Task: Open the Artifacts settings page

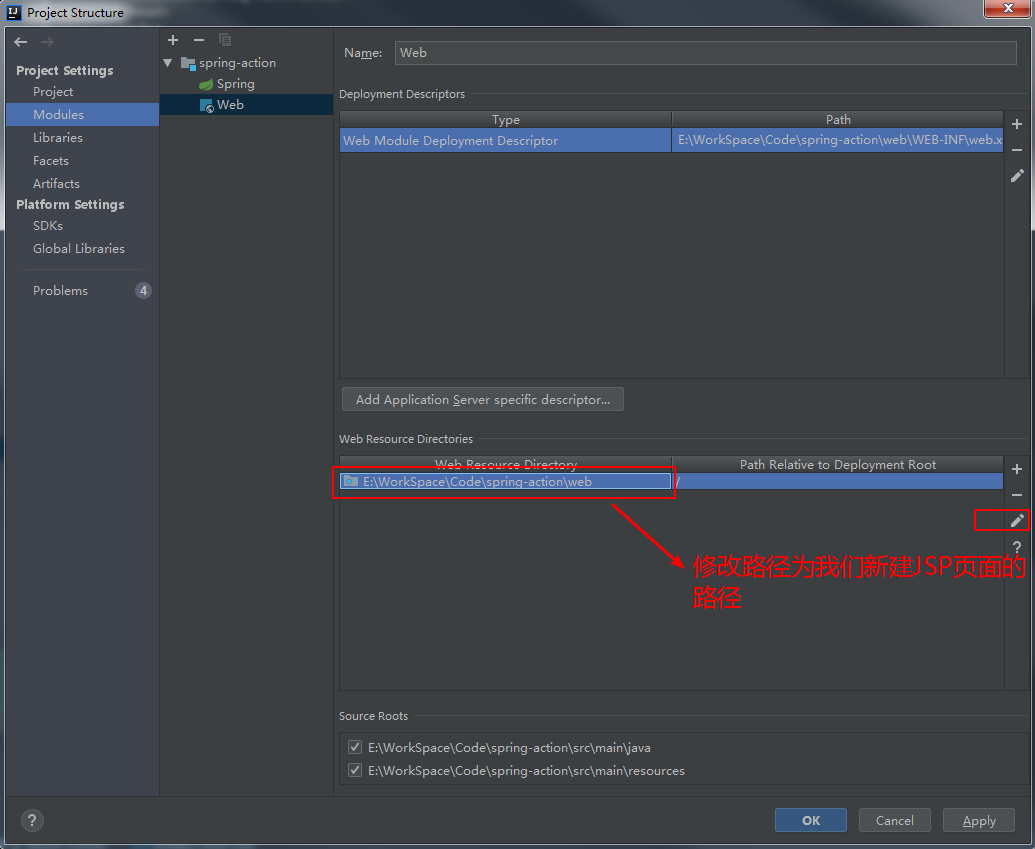Action: [56, 184]
